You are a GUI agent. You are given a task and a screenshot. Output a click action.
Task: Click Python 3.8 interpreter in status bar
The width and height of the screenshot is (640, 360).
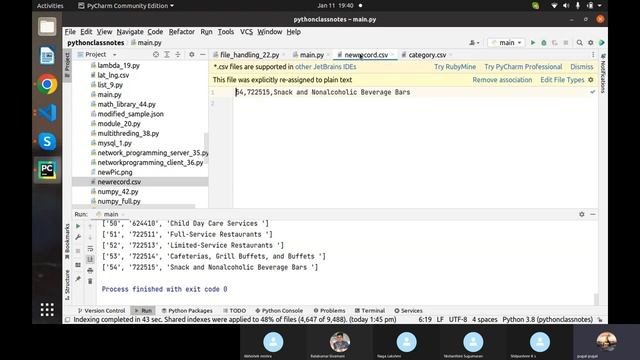coord(547,320)
